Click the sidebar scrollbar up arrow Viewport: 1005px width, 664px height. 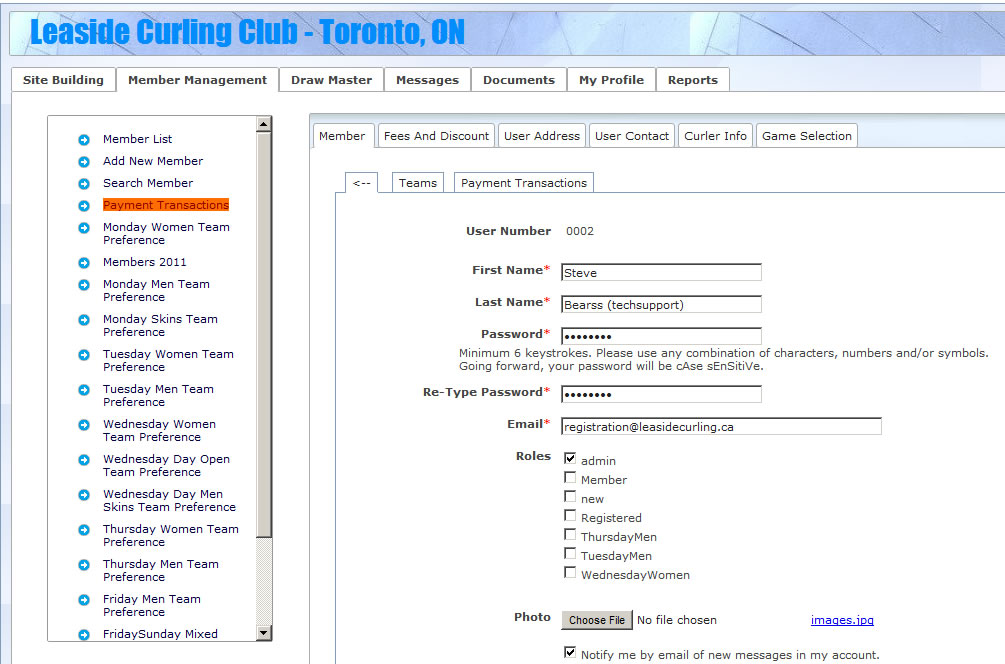coord(263,124)
